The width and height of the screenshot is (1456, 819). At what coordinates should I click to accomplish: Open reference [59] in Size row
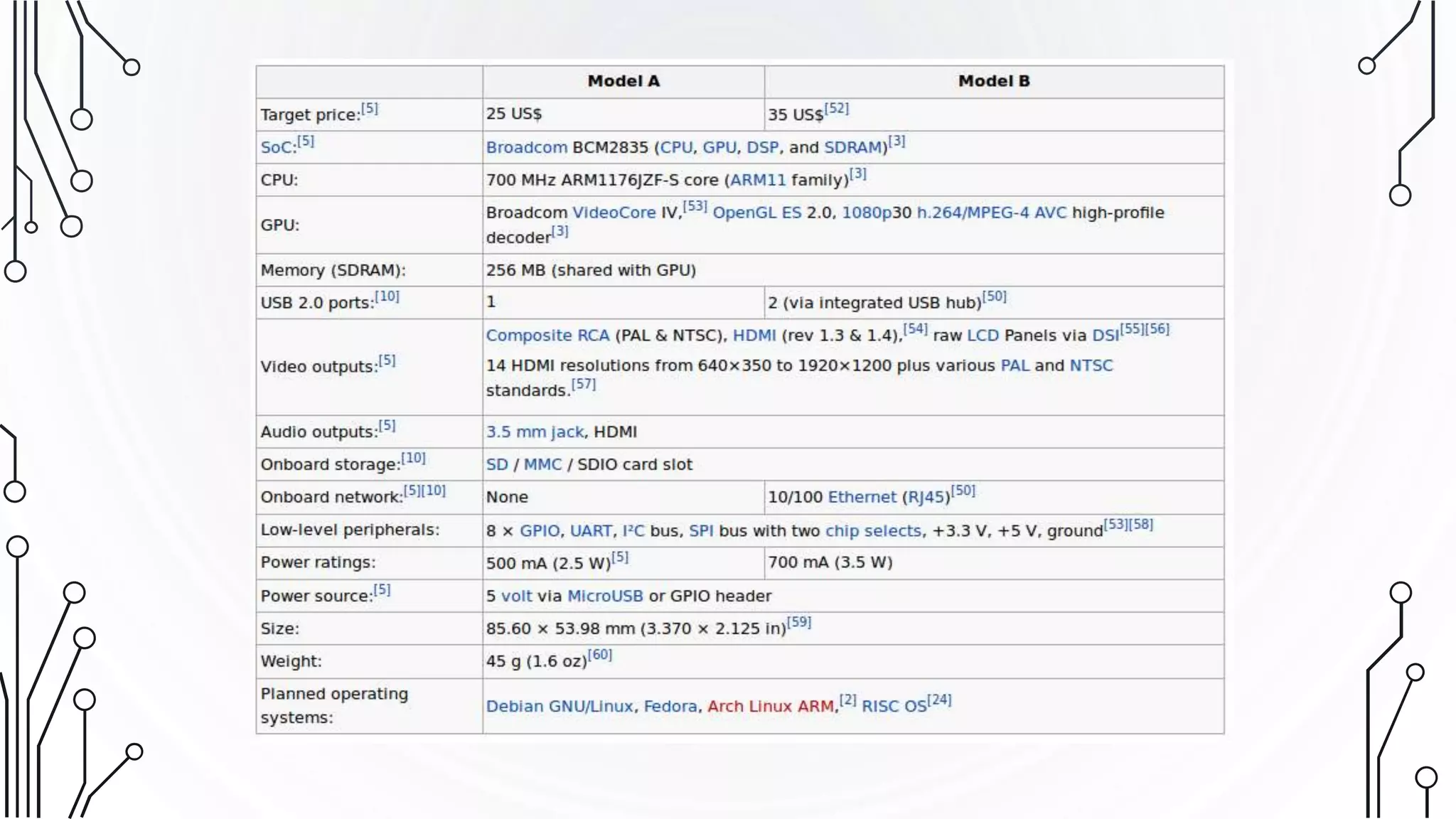[x=799, y=622]
